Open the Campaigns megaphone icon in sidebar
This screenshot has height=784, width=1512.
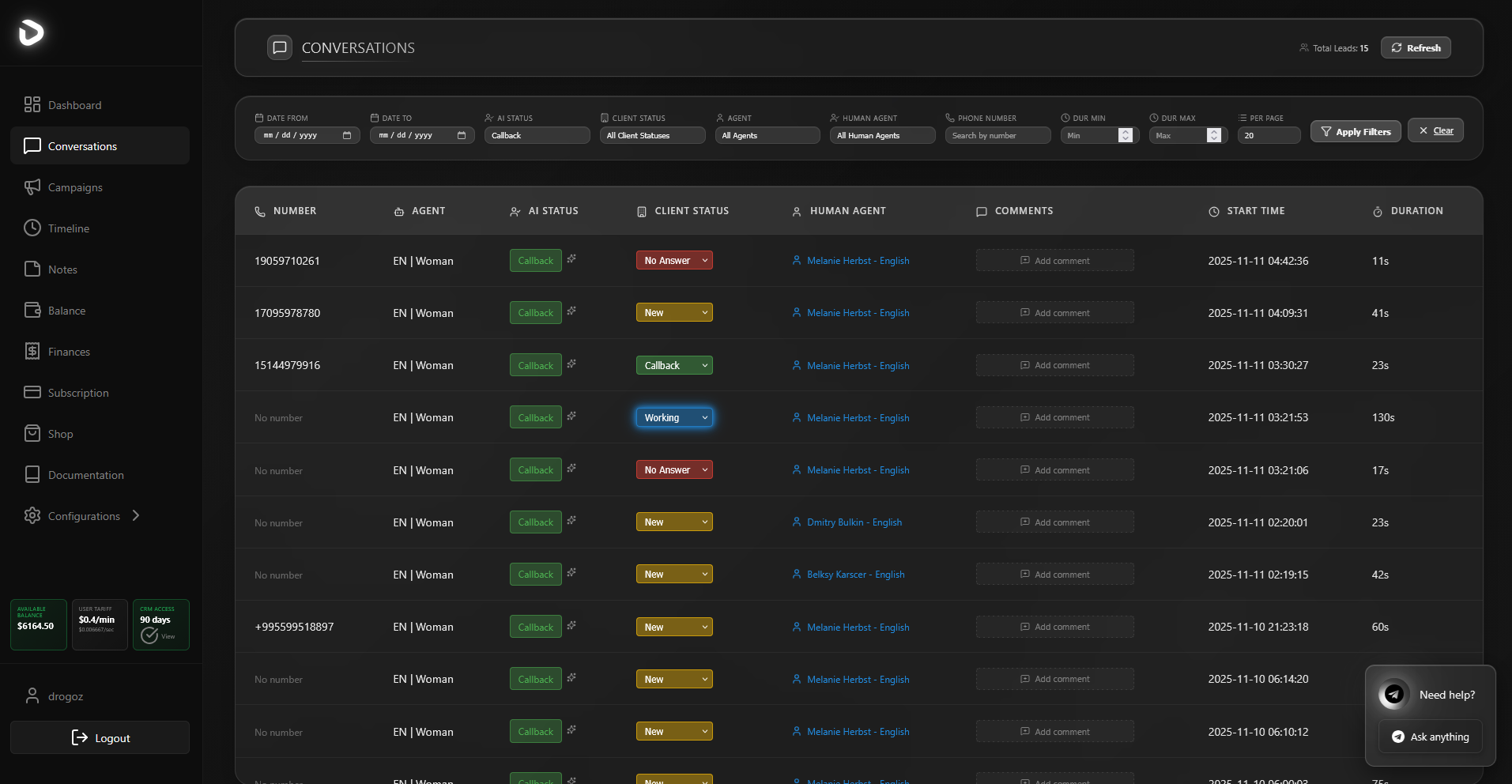tap(32, 187)
